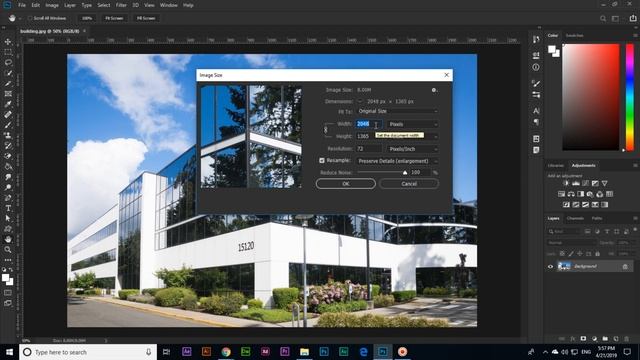Open Resolution Pixels/Inch dropdown
The height and width of the screenshot is (360, 640).
[x=412, y=149]
